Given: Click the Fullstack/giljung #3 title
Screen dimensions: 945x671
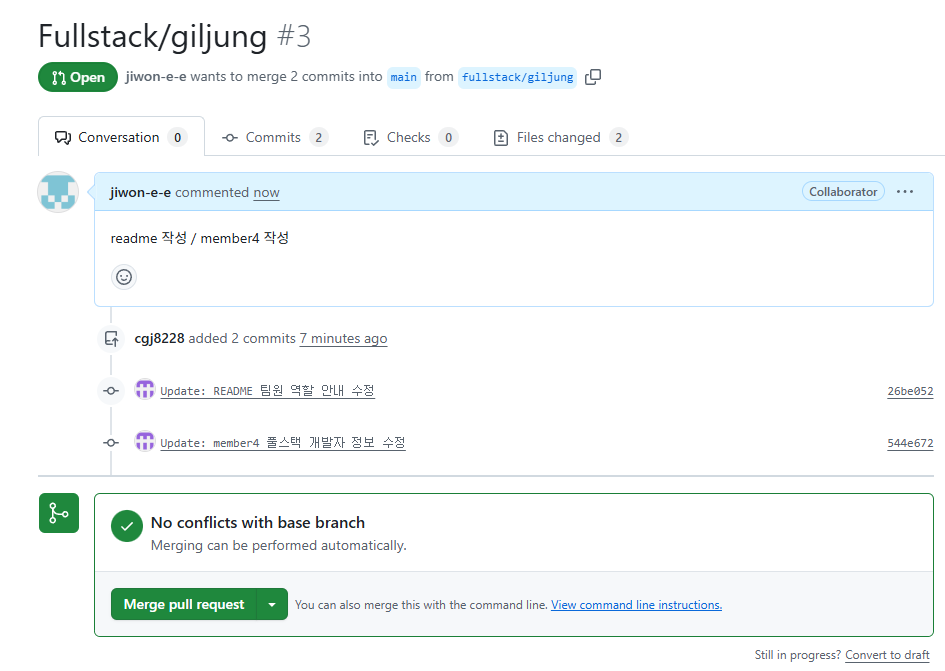Looking at the screenshot, I should pyautogui.click(x=175, y=36).
